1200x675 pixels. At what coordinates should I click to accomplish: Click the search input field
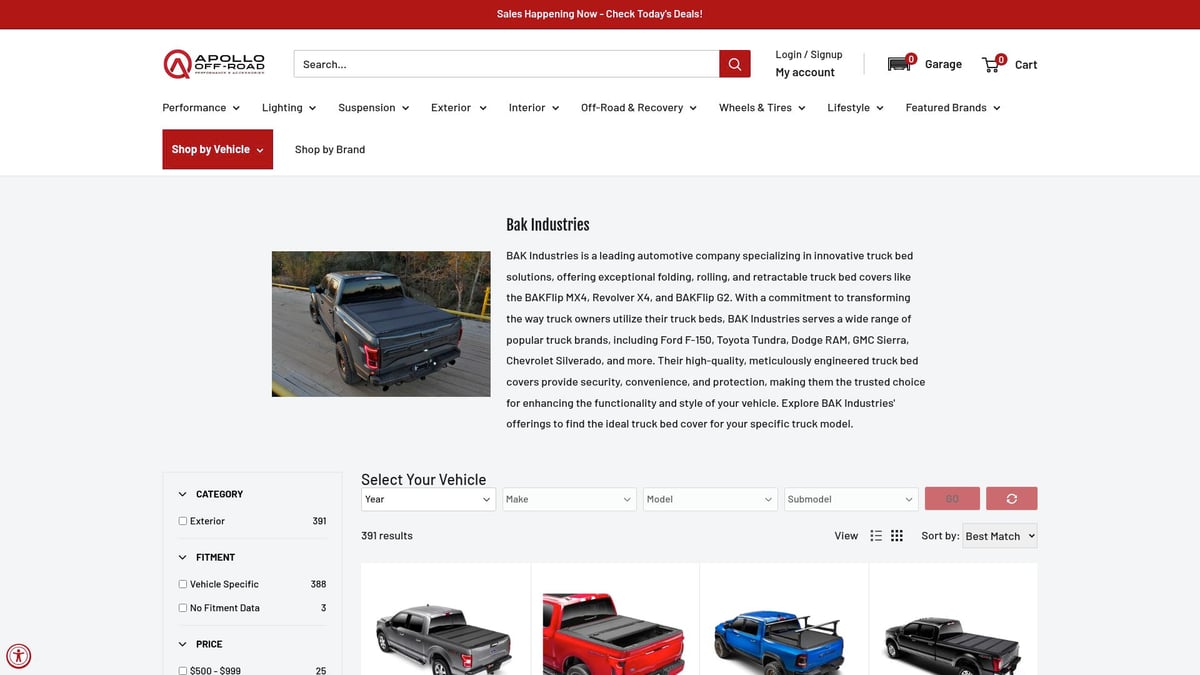(x=506, y=64)
